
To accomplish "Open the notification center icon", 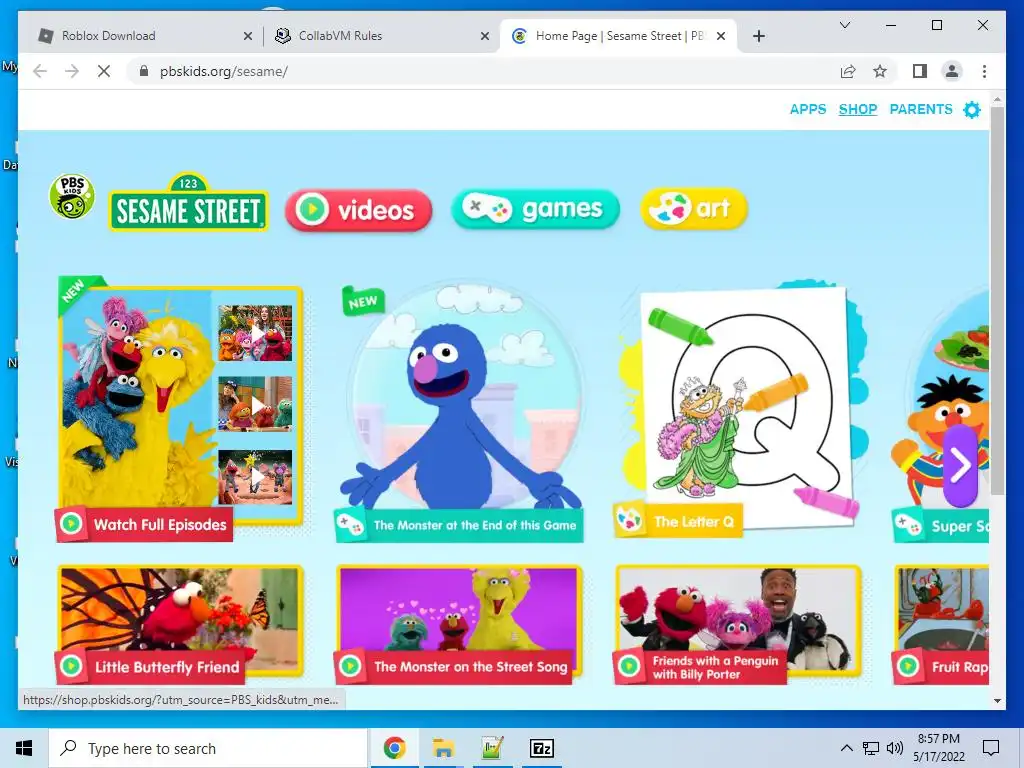I will click(991, 748).
